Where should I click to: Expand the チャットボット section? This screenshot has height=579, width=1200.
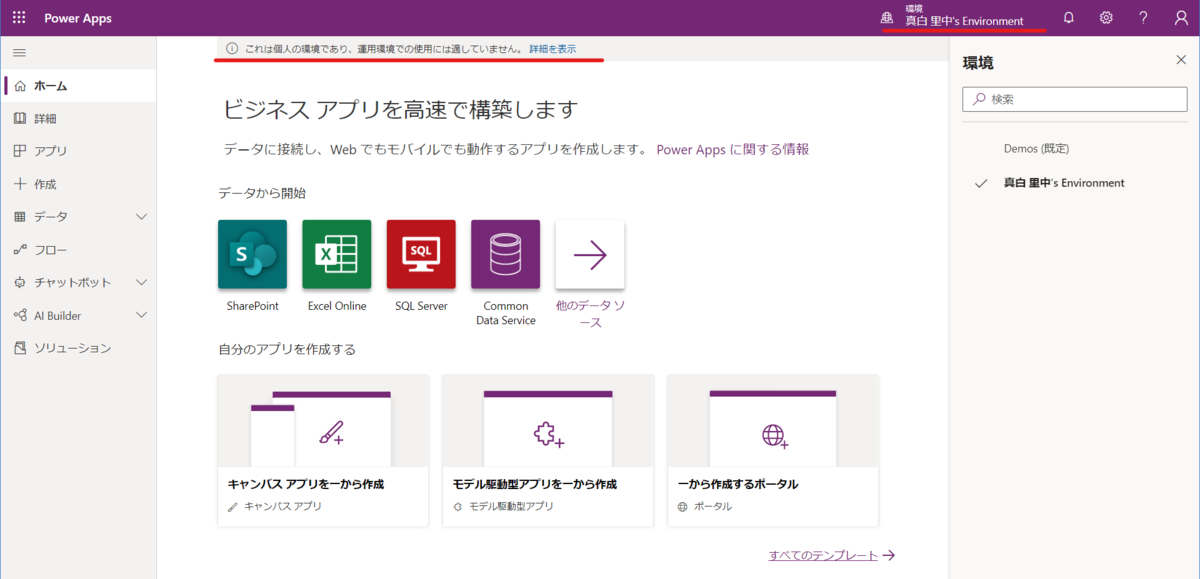click(140, 282)
